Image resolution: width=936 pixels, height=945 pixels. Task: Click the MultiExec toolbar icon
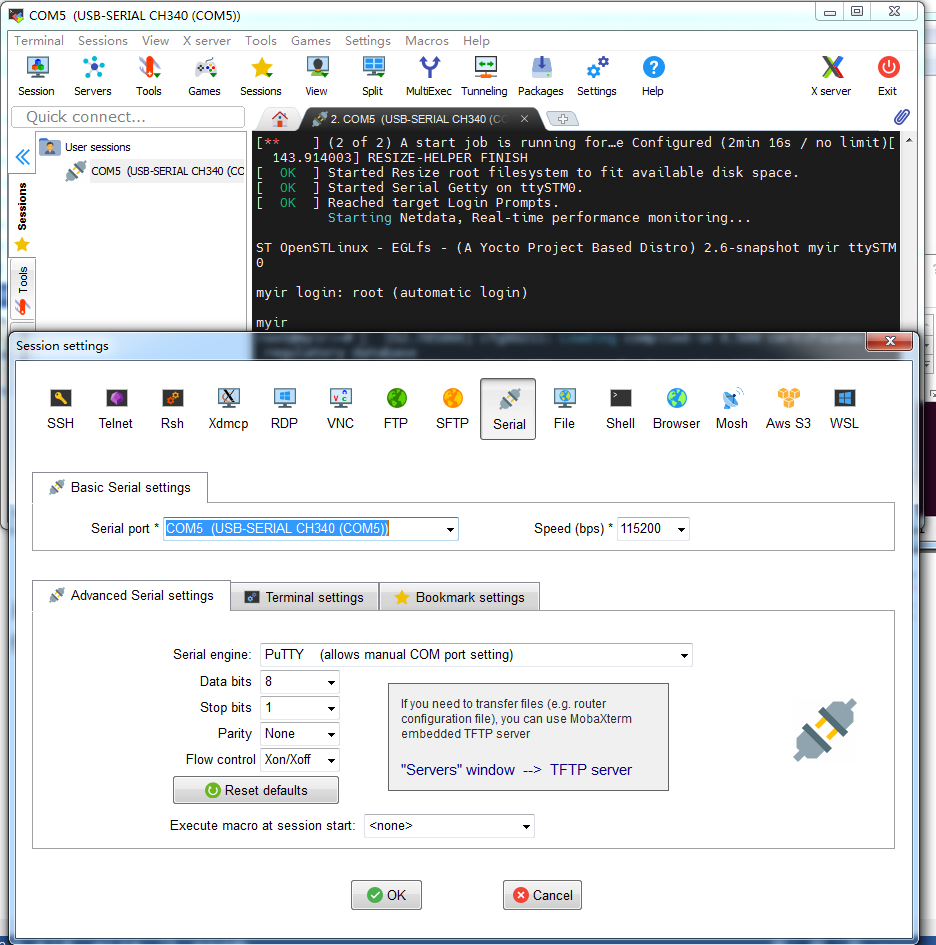(429, 76)
